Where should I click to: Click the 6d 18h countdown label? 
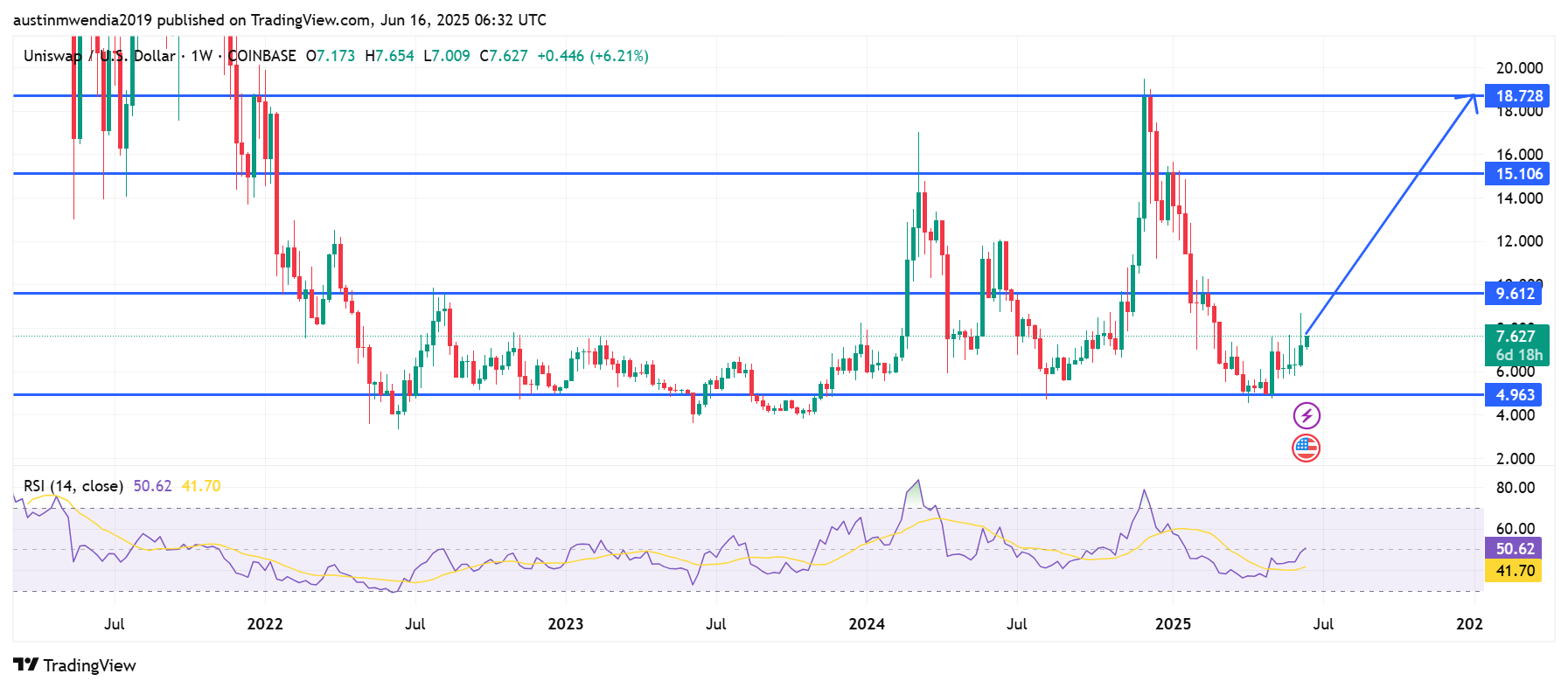click(x=1518, y=355)
